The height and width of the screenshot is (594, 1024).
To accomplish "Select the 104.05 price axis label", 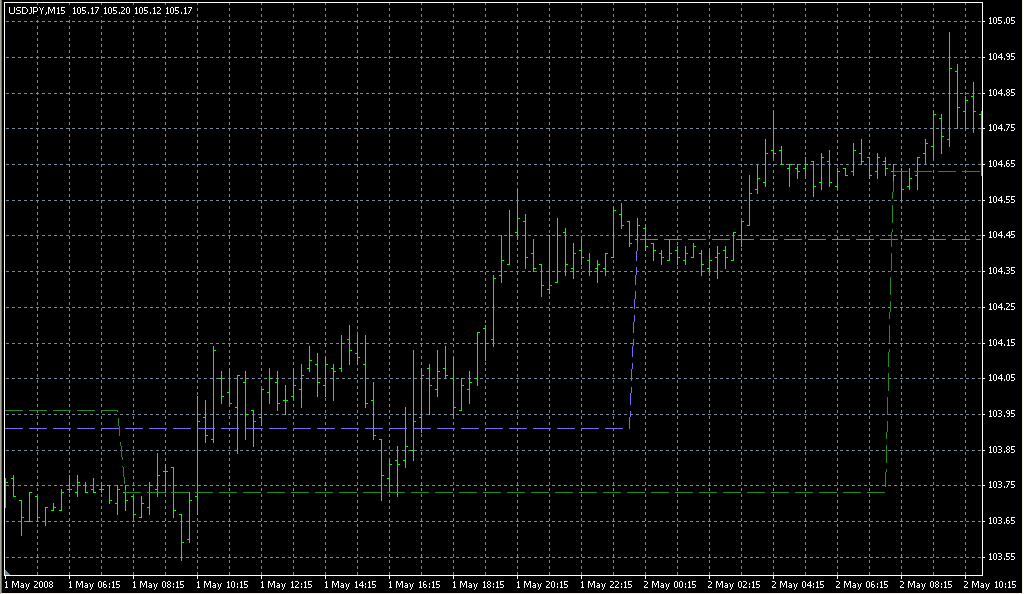I will click(1001, 378).
